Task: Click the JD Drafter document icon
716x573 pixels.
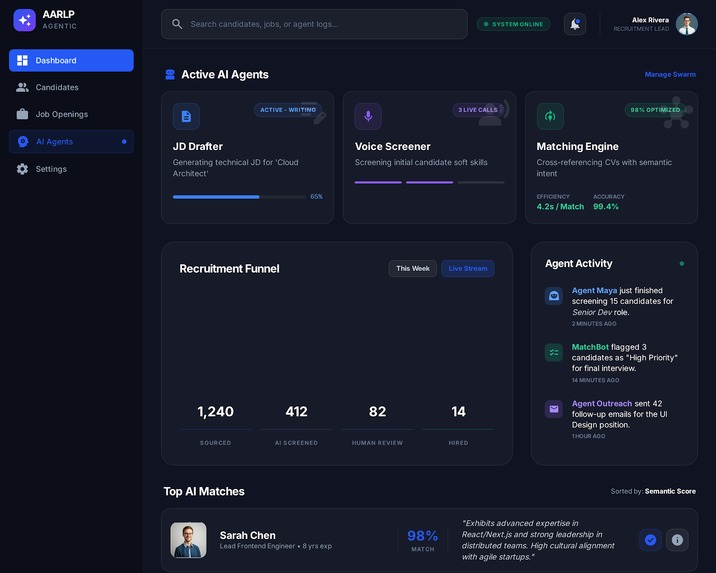Action: tap(186, 116)
